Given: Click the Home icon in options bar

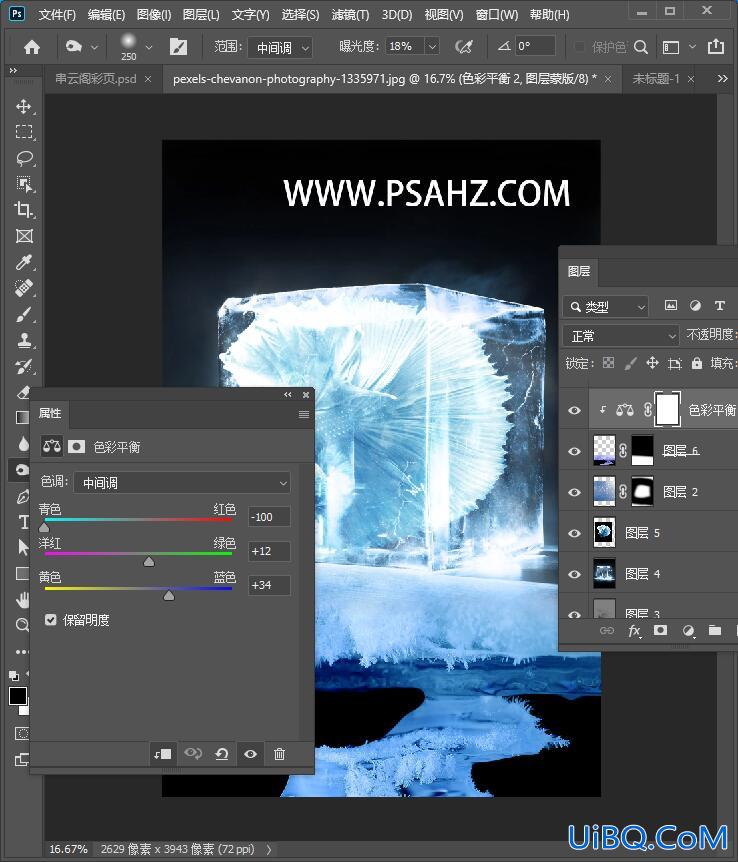Looking at the screenshot, I should click(x=32, y=47).
